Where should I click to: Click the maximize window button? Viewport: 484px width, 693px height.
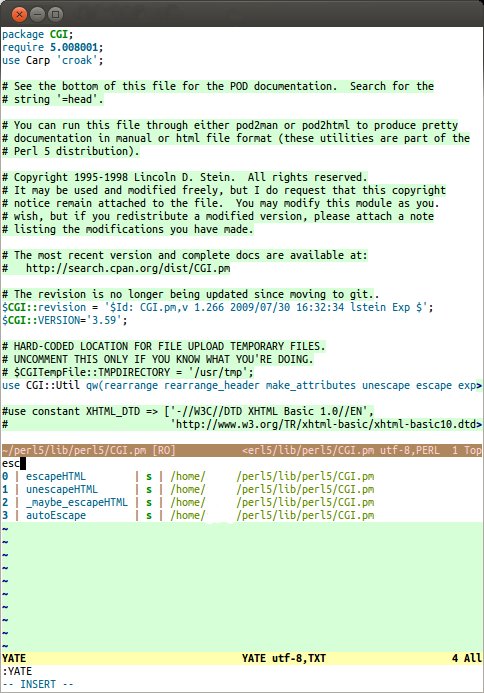(56, 15)
